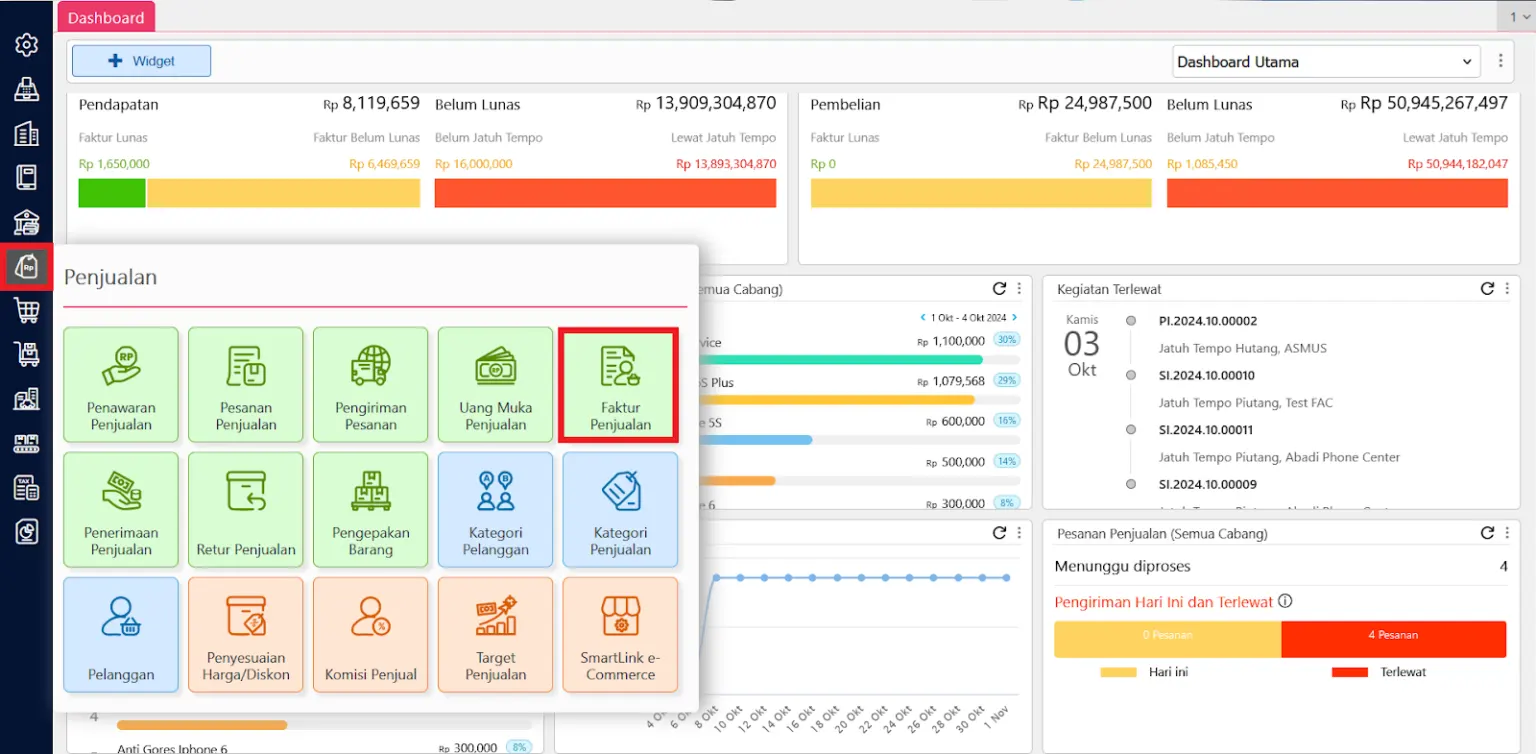The image size is (1536, 754).
Task: Click the red Terlewat 4 Pesanan bar
Action: coord(1393,635)
